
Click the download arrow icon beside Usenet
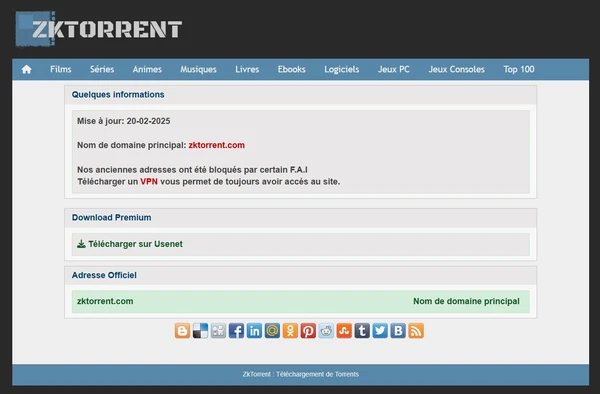point(81,244)
